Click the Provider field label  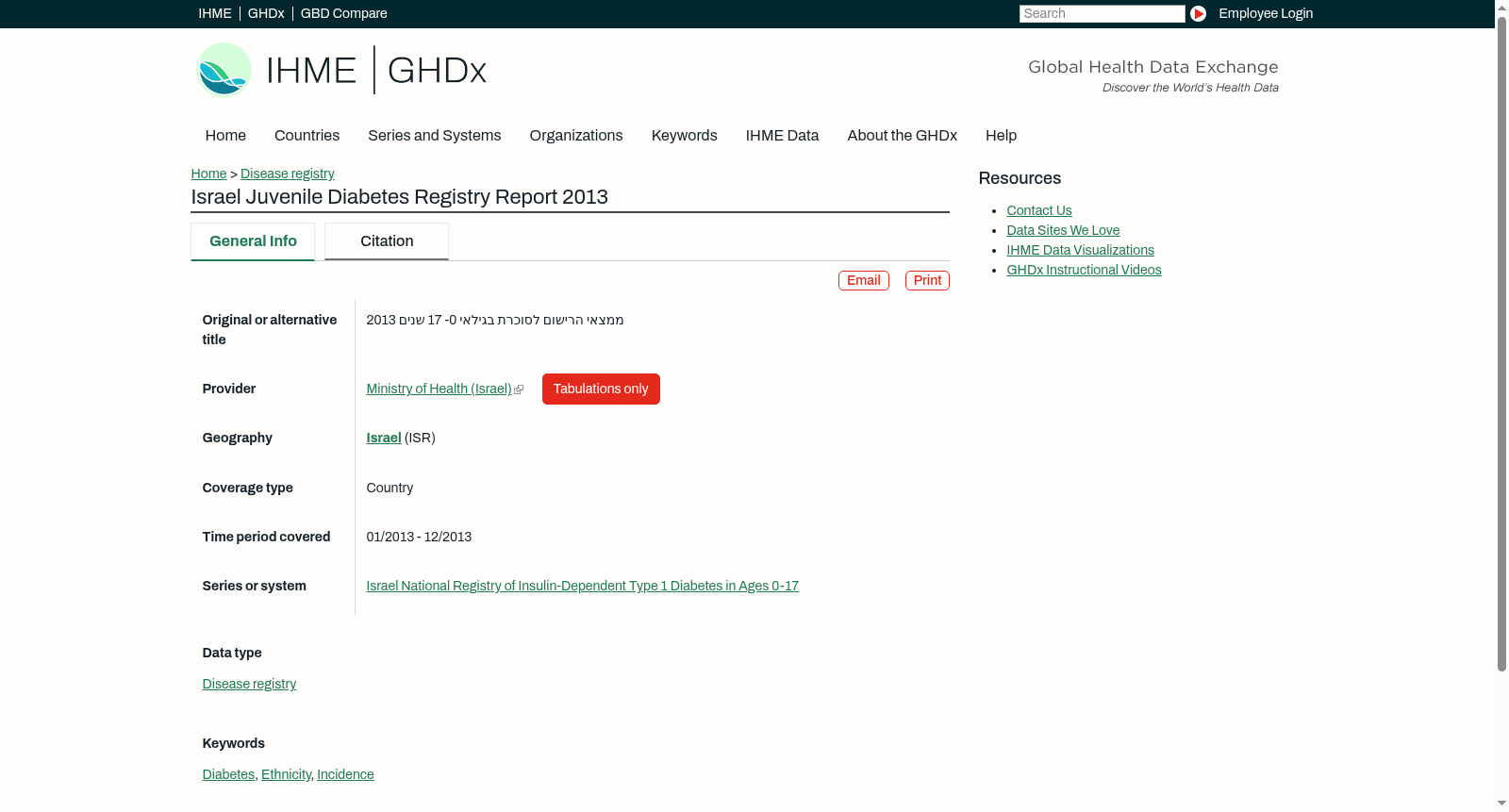229,389
